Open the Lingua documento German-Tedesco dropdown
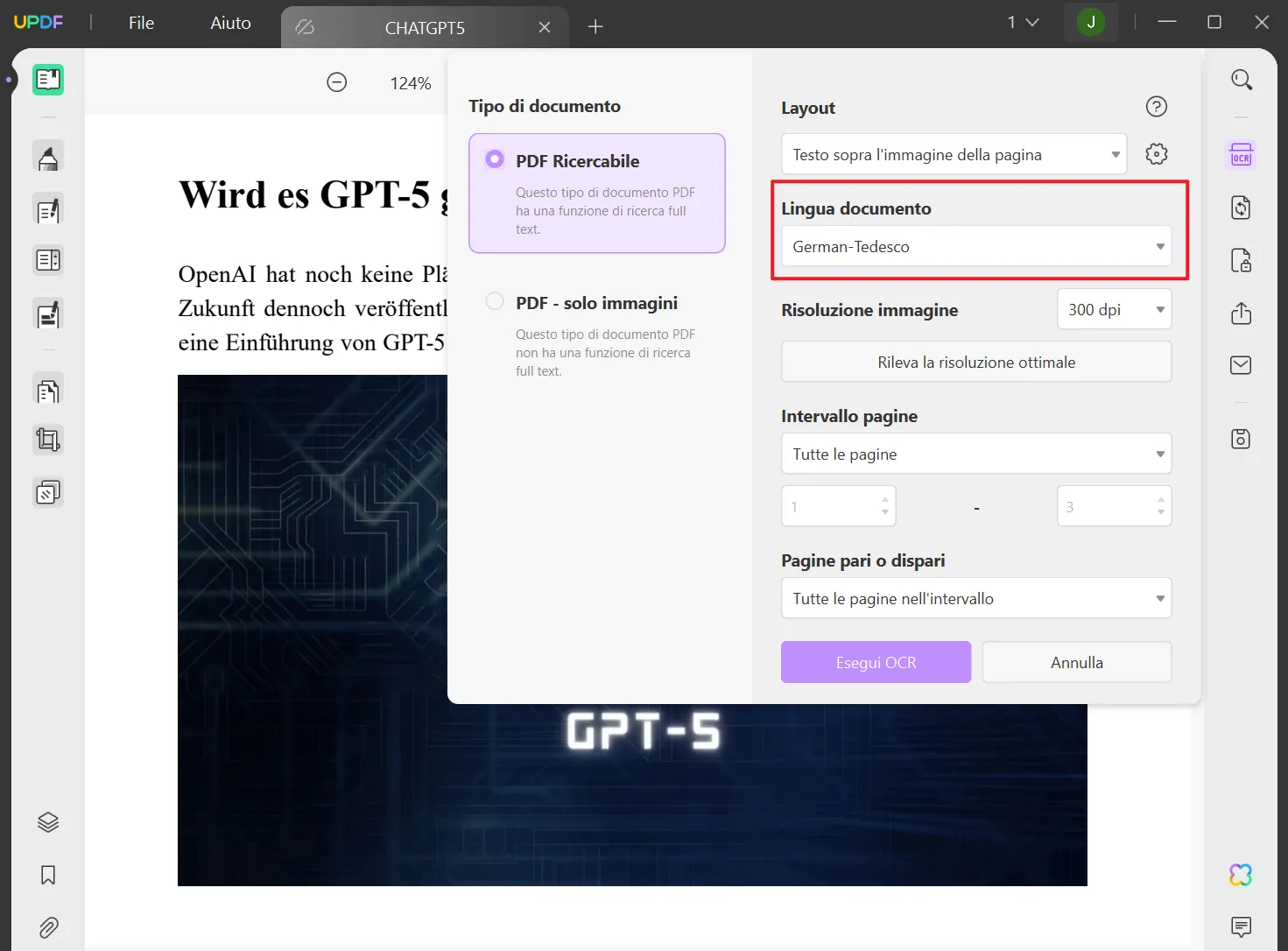1288x951 pixels. pyautogui.click(x=976, y=247)
